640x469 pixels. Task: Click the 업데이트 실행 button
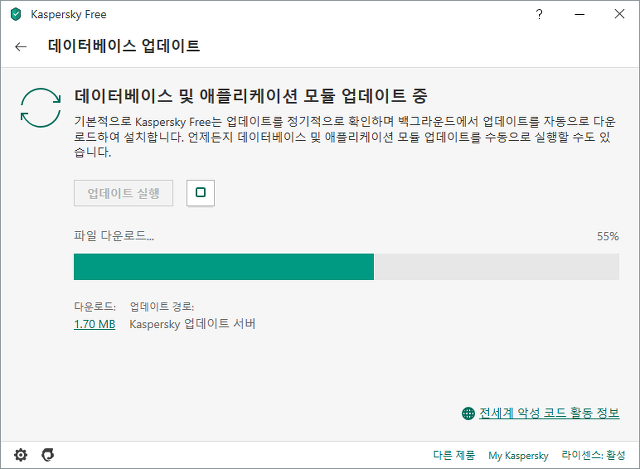tap(123, 193)
